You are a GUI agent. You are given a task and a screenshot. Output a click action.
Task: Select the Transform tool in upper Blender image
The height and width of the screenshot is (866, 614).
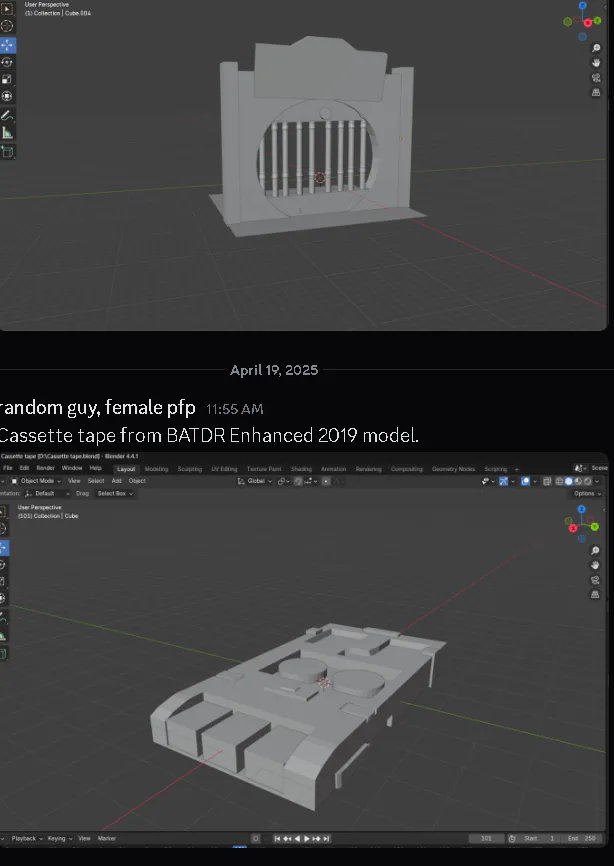point(7,96)
